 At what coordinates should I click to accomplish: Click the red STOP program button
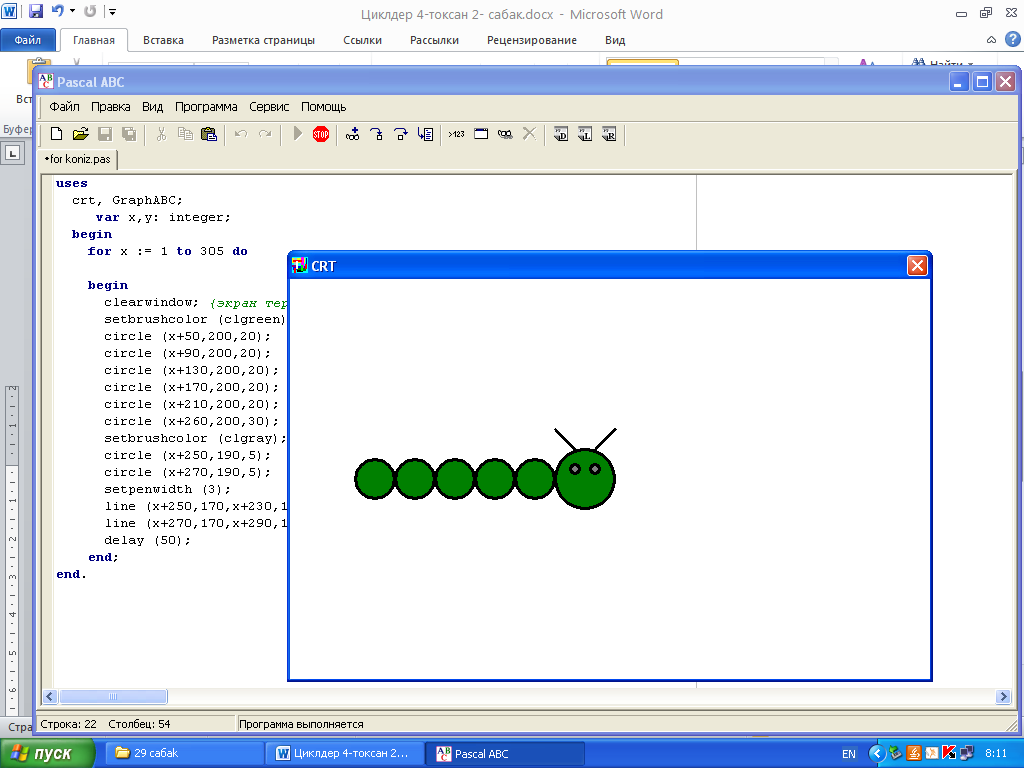[x=321, y=134]
